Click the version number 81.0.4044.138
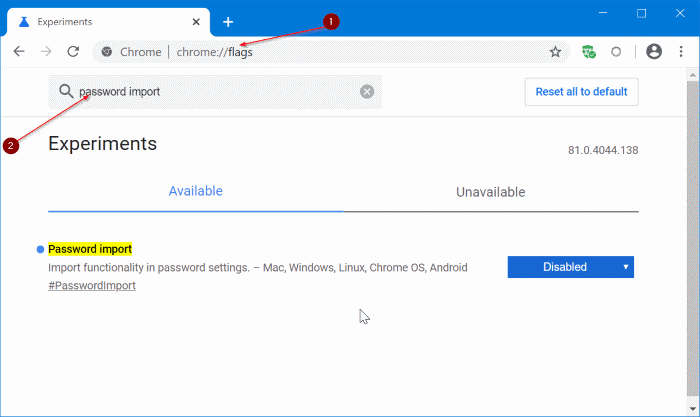Screen dimensions: 700x417 (x=603, y=150)
